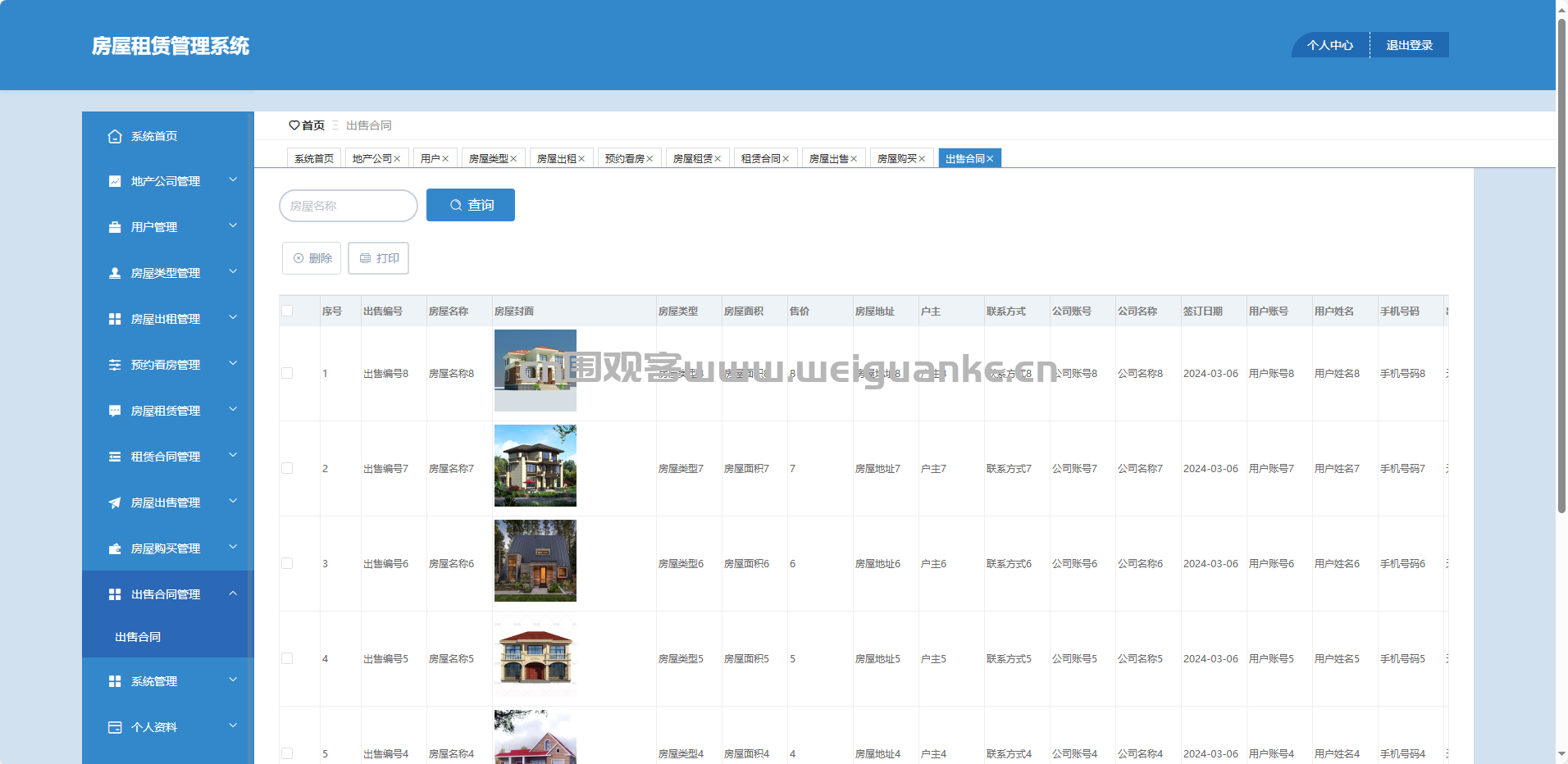1568x764 pixels.
Task: Check the row for 出售编号5
Action: click(x=287, y=658)
